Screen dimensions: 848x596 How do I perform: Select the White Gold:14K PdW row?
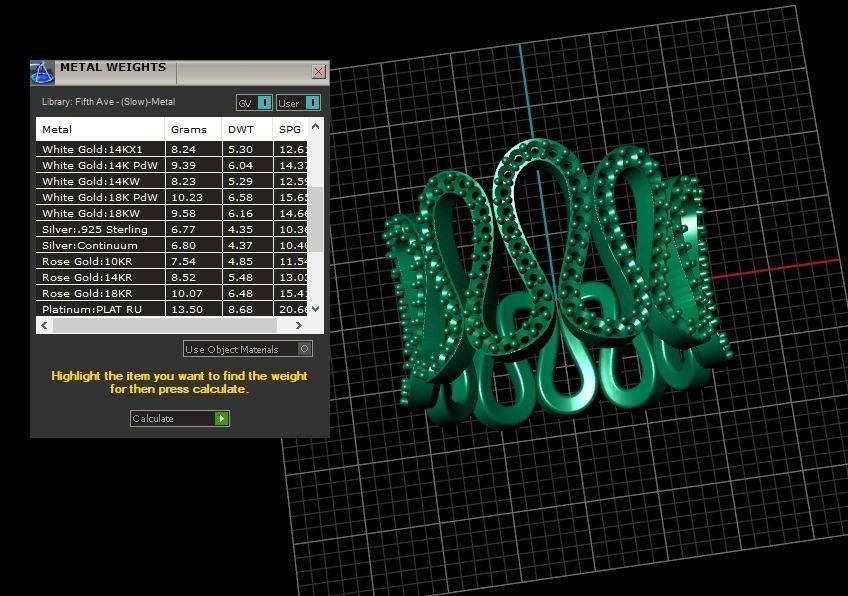pyautogui.click(x=172, y=165)
